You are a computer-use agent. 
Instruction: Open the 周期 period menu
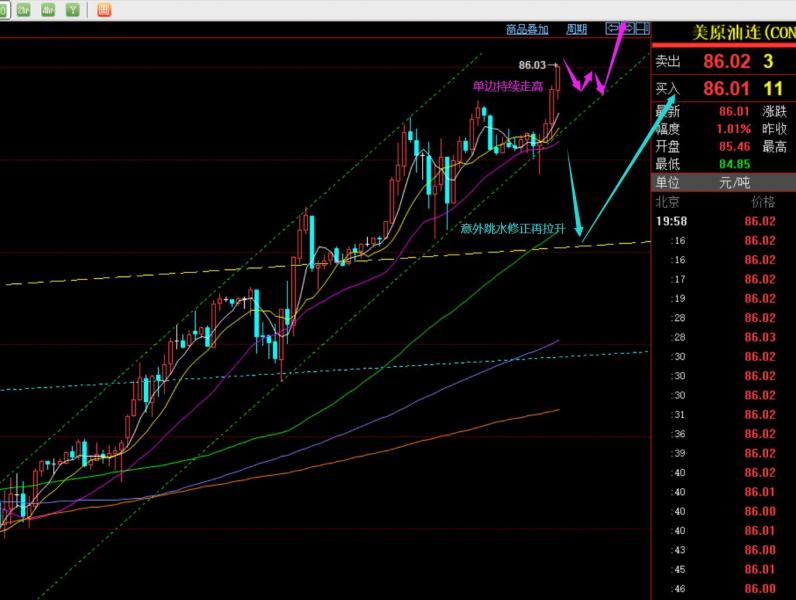[x=577, y=30]
